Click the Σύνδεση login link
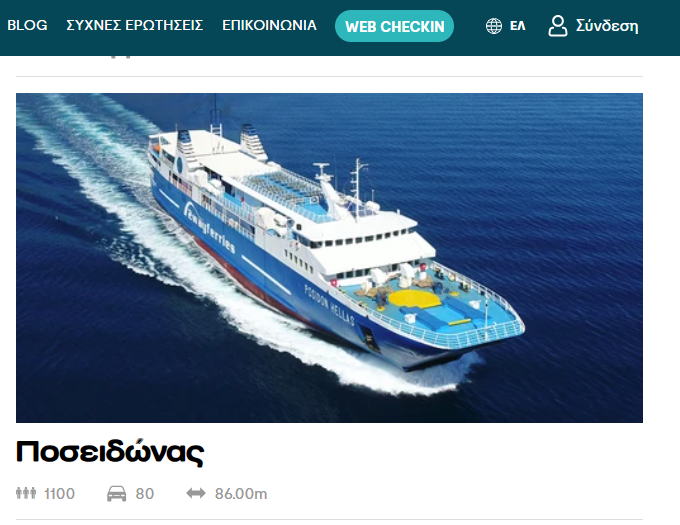 [x=607, y=26]
